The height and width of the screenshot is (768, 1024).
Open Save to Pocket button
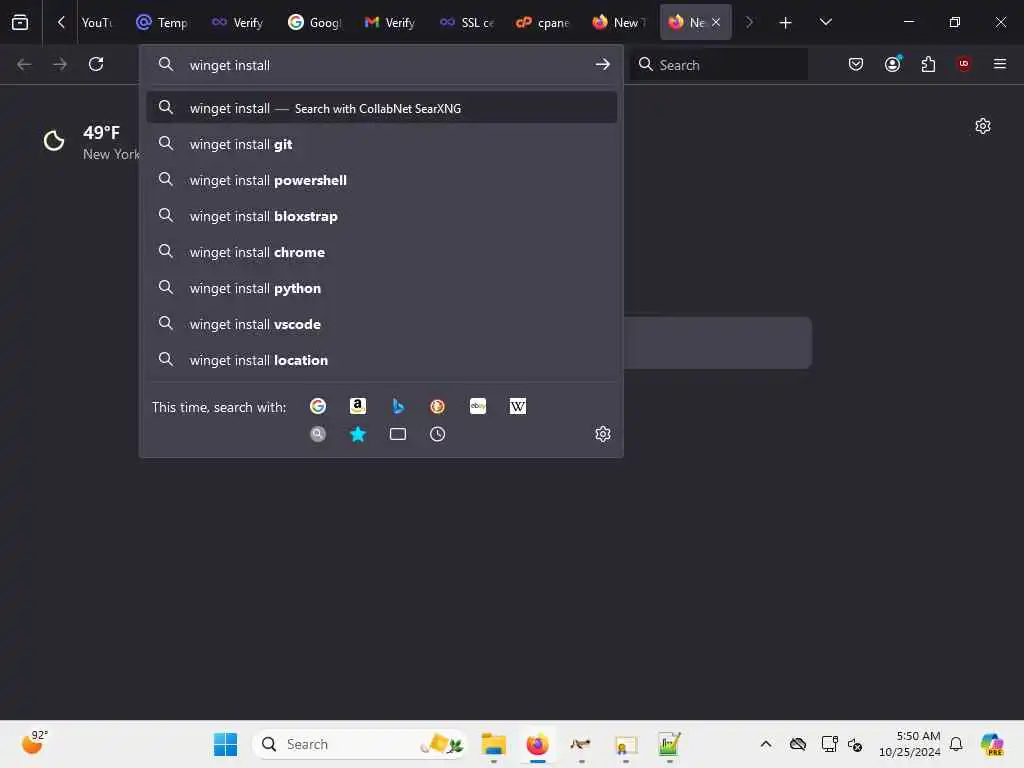click(856, 64)
